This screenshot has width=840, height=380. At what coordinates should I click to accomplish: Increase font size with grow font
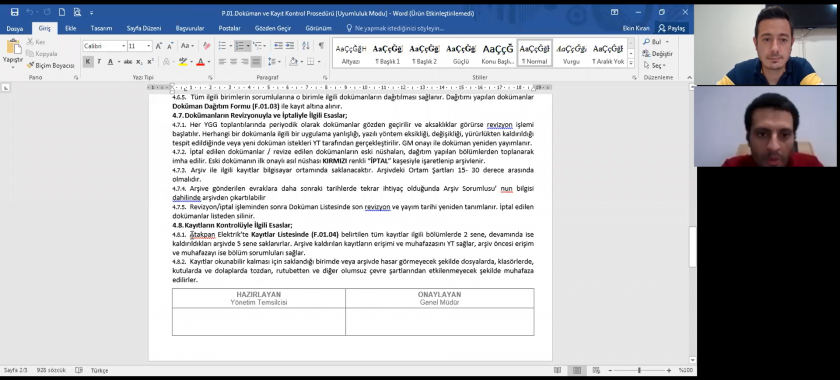159,46
